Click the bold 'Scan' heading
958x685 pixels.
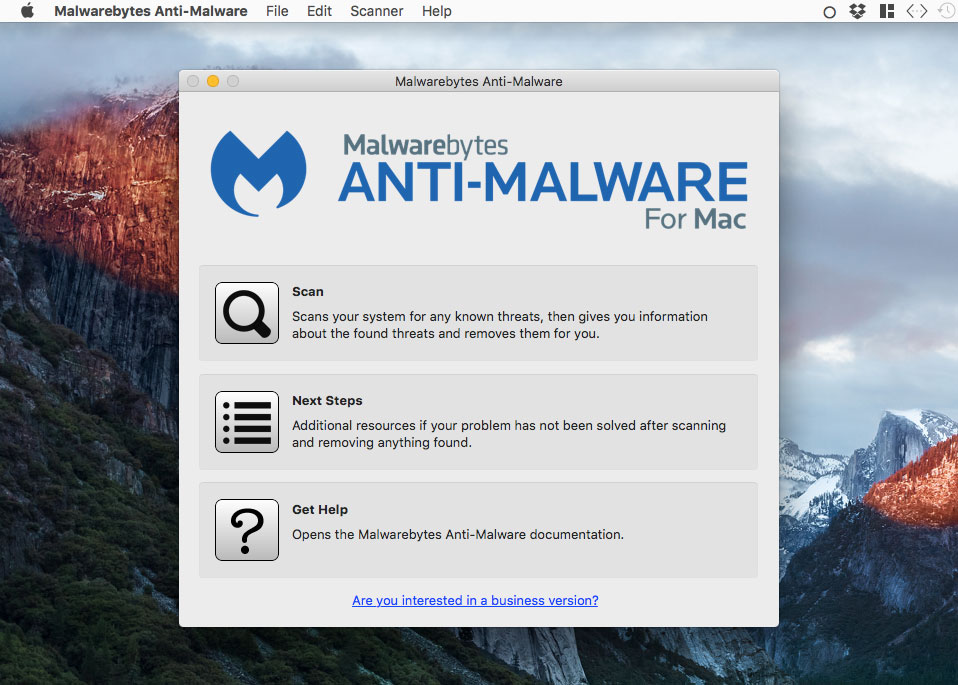(307, 291)
